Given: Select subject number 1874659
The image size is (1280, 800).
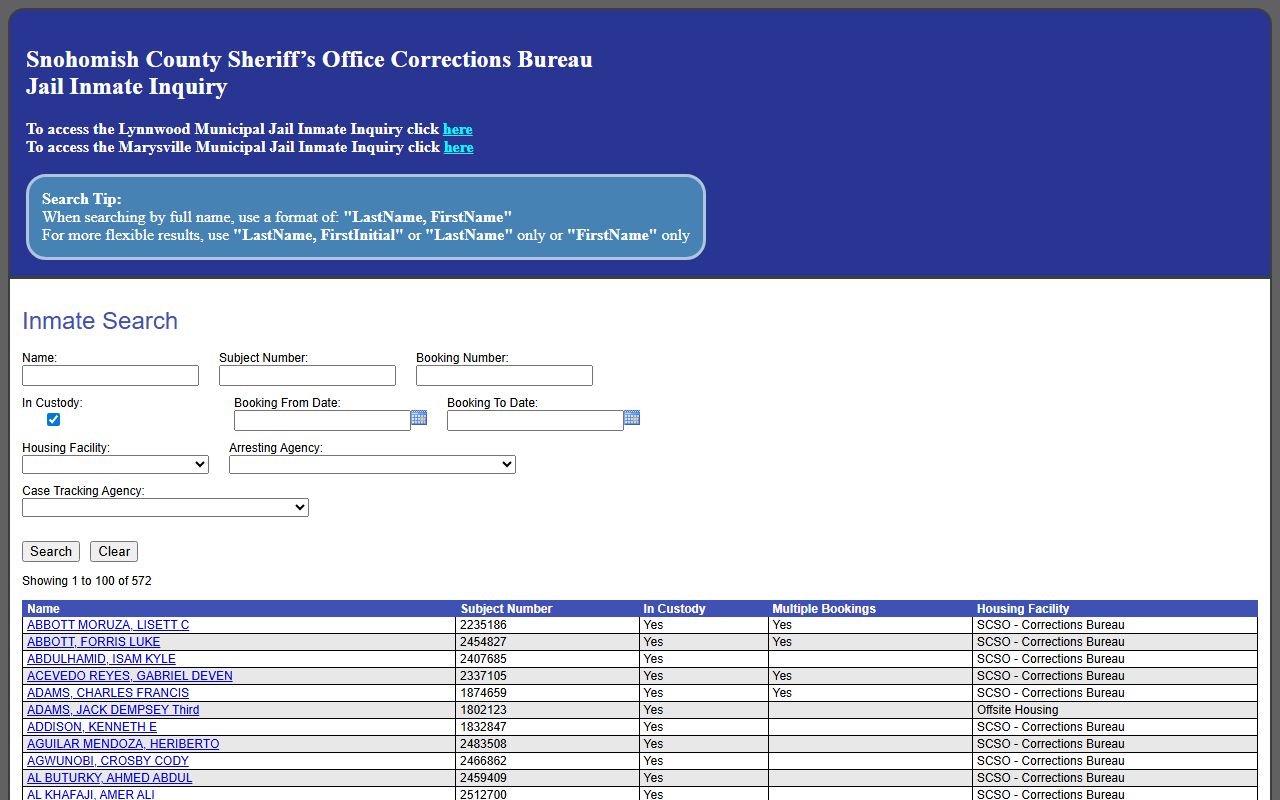Looking at the screenshot, I should (483, 693).
